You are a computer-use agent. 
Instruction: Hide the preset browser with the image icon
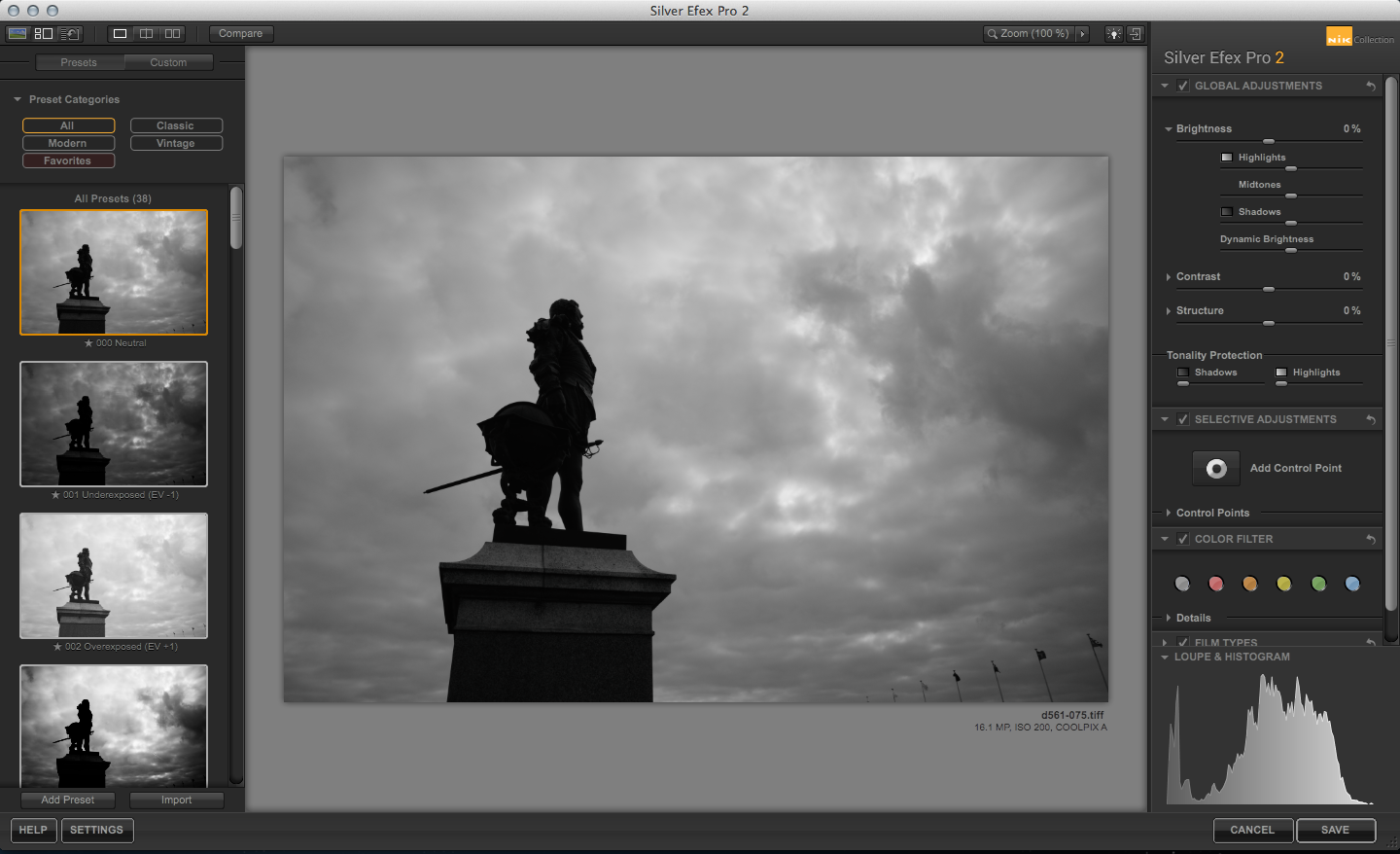[x=17, y=33]
